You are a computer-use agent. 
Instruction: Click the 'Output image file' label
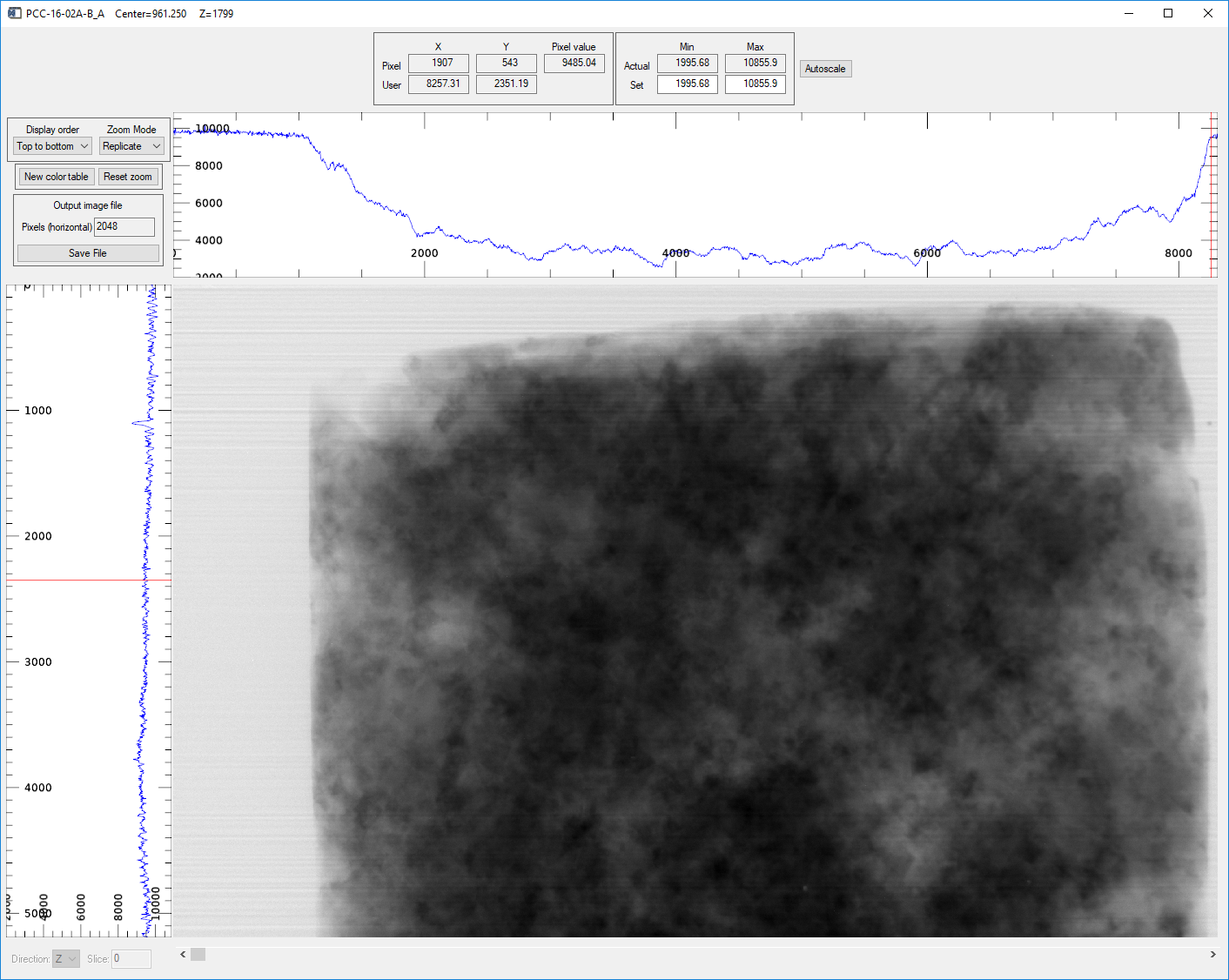88,205
